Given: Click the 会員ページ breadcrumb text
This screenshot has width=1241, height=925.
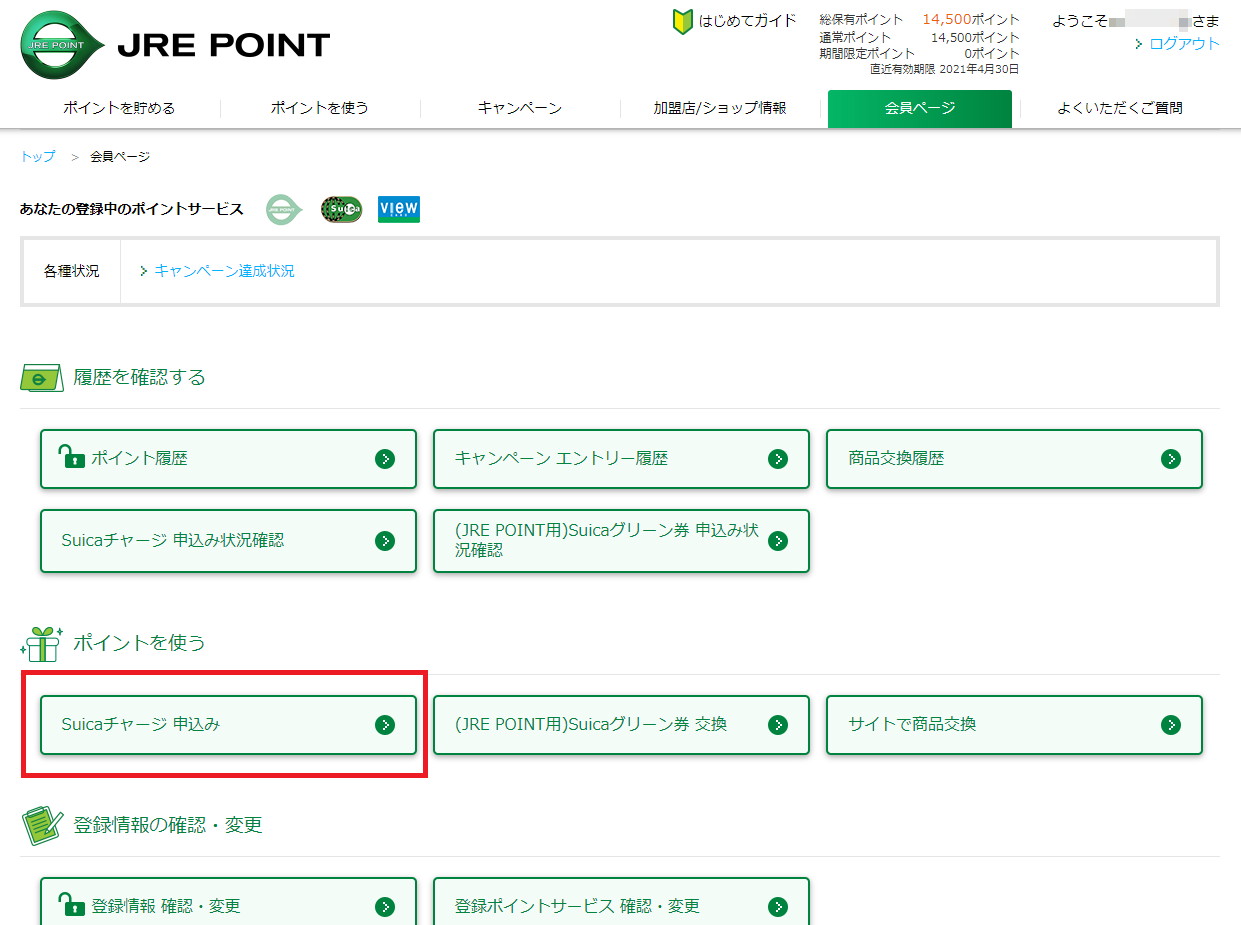Looking at the screenshot, I should [x=120, y=157].
